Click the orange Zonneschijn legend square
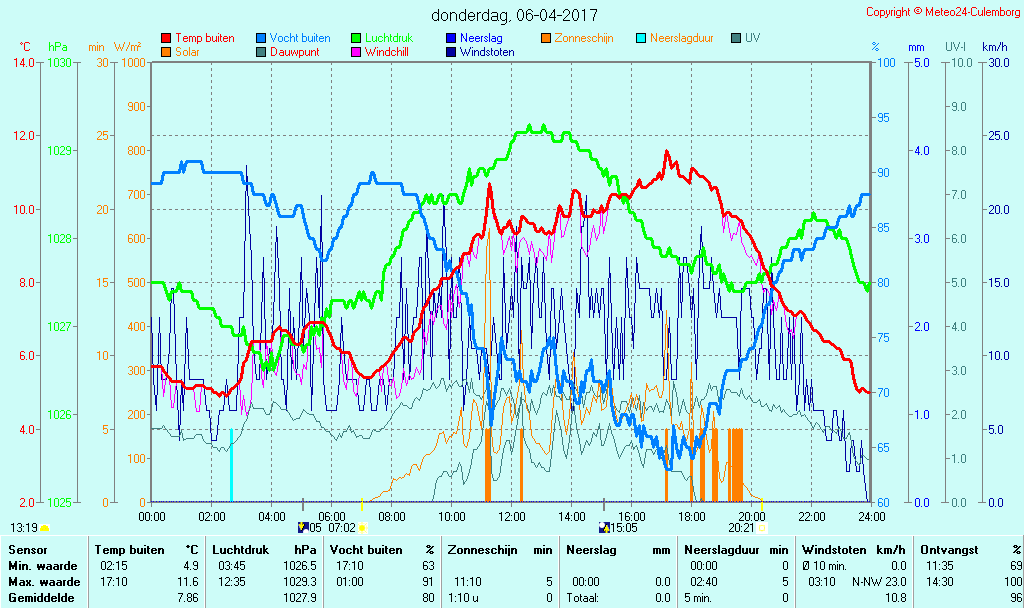This screenshot has width=1026, height=608. (546, 39)
